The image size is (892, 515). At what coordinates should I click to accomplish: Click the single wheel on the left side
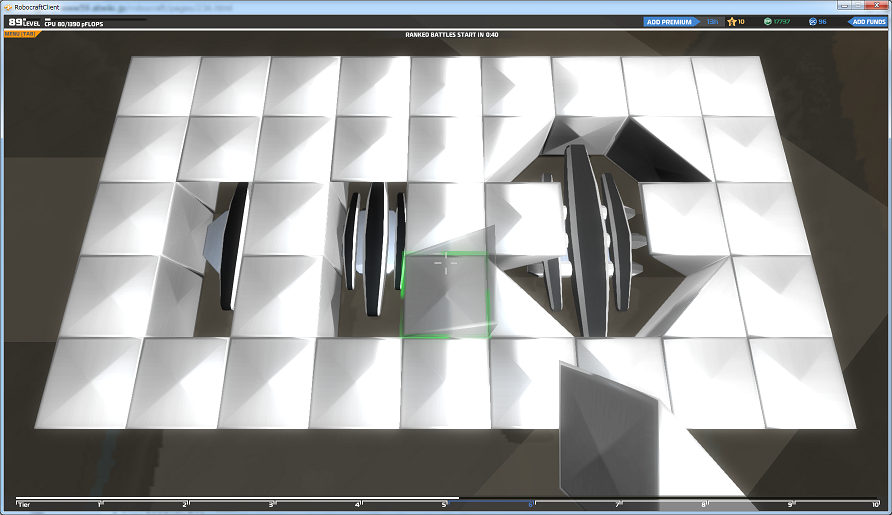click(230, 246)
